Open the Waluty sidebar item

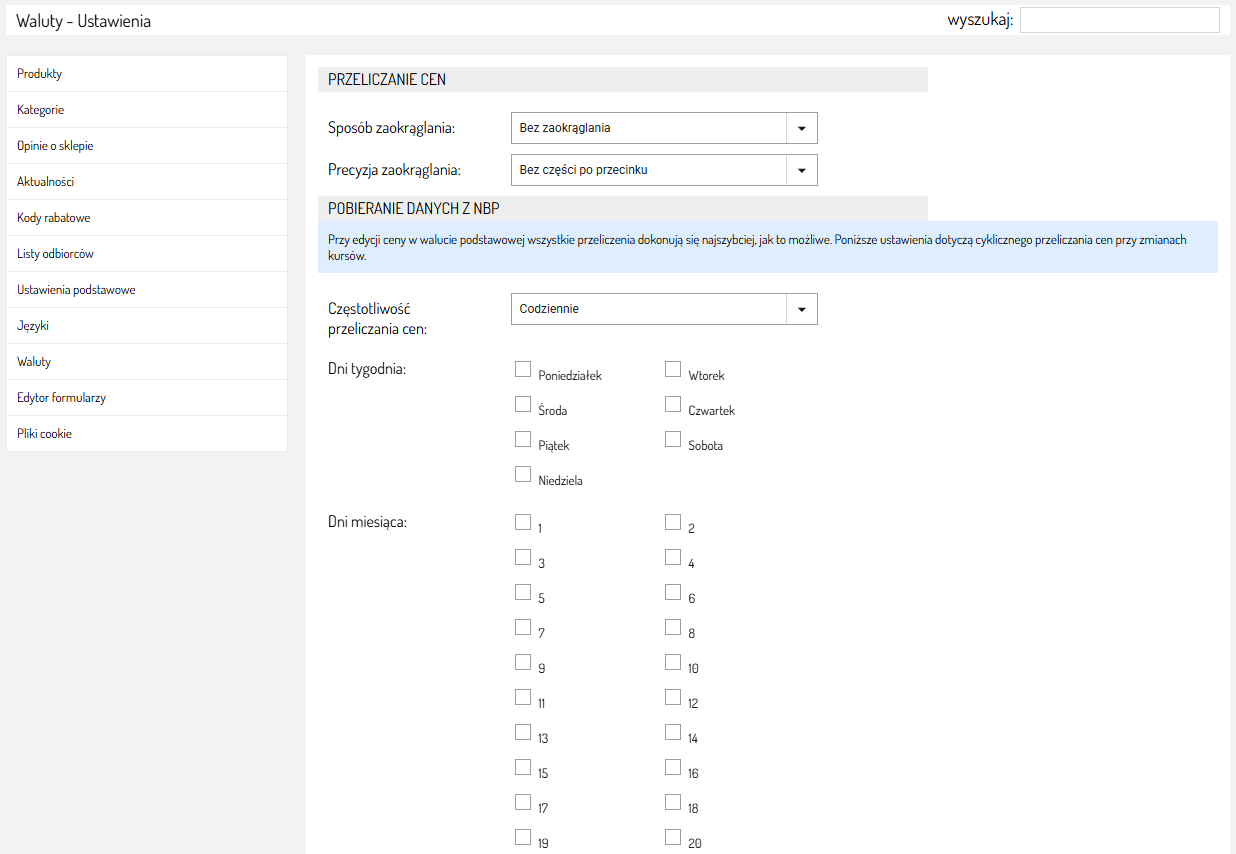34,362
